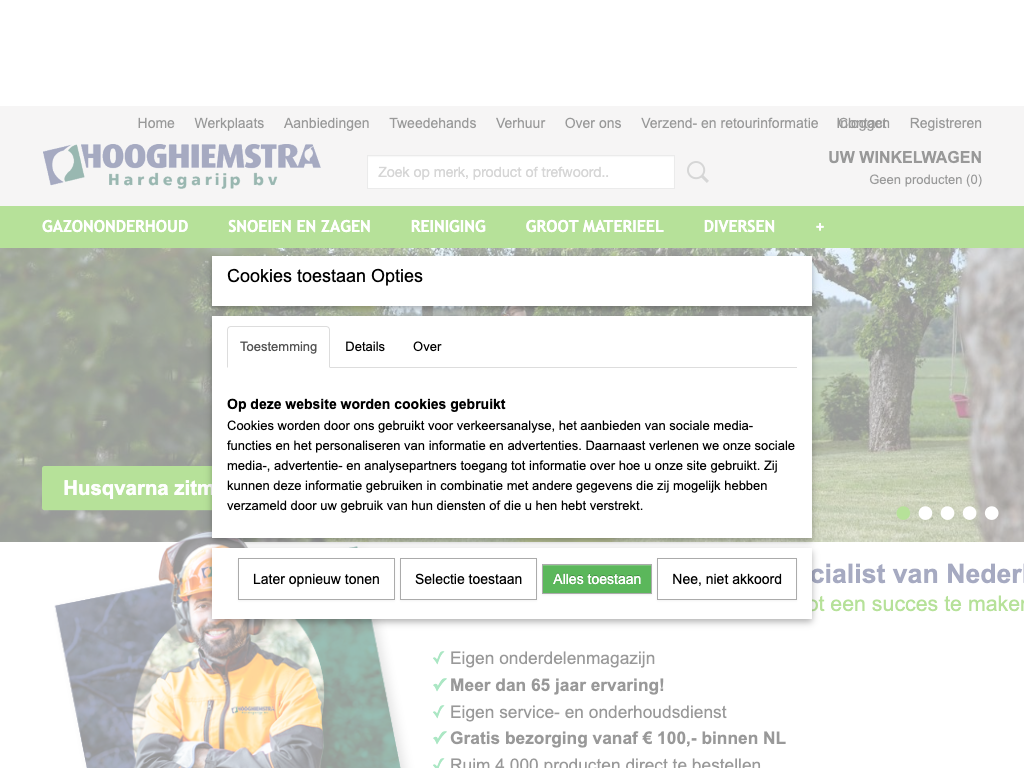Expand the plus menu in green navigation bar
Image resolution: width=1024 pixels, height=768 pixels.
[x=820, y=227]
